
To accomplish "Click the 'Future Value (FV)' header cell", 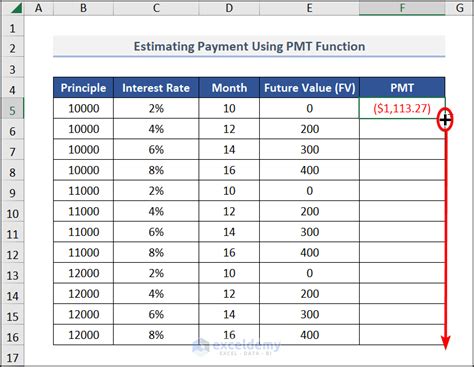I will coord(309,88).
